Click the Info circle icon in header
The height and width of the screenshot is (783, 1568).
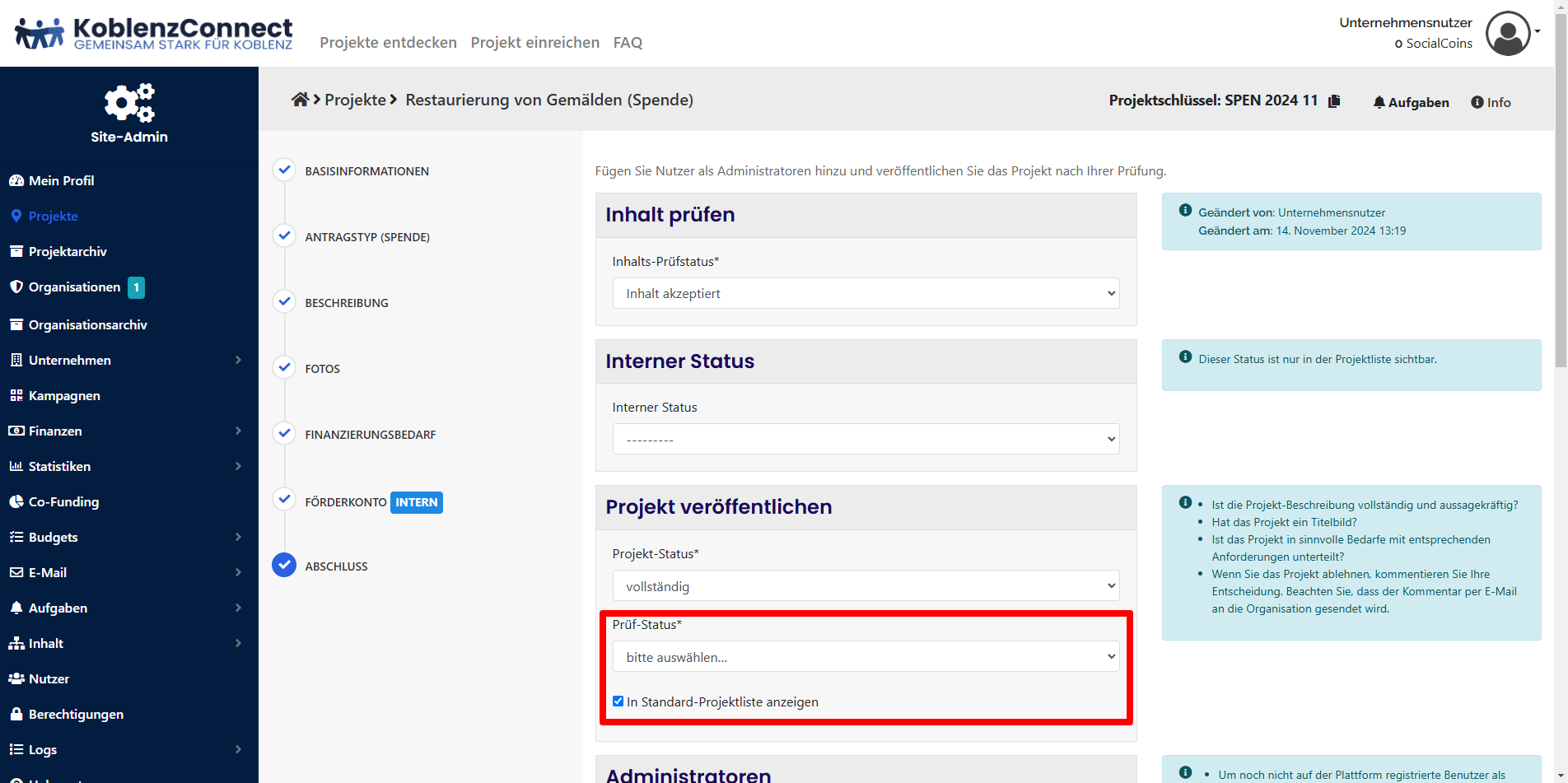click(x=1477, y=102)
